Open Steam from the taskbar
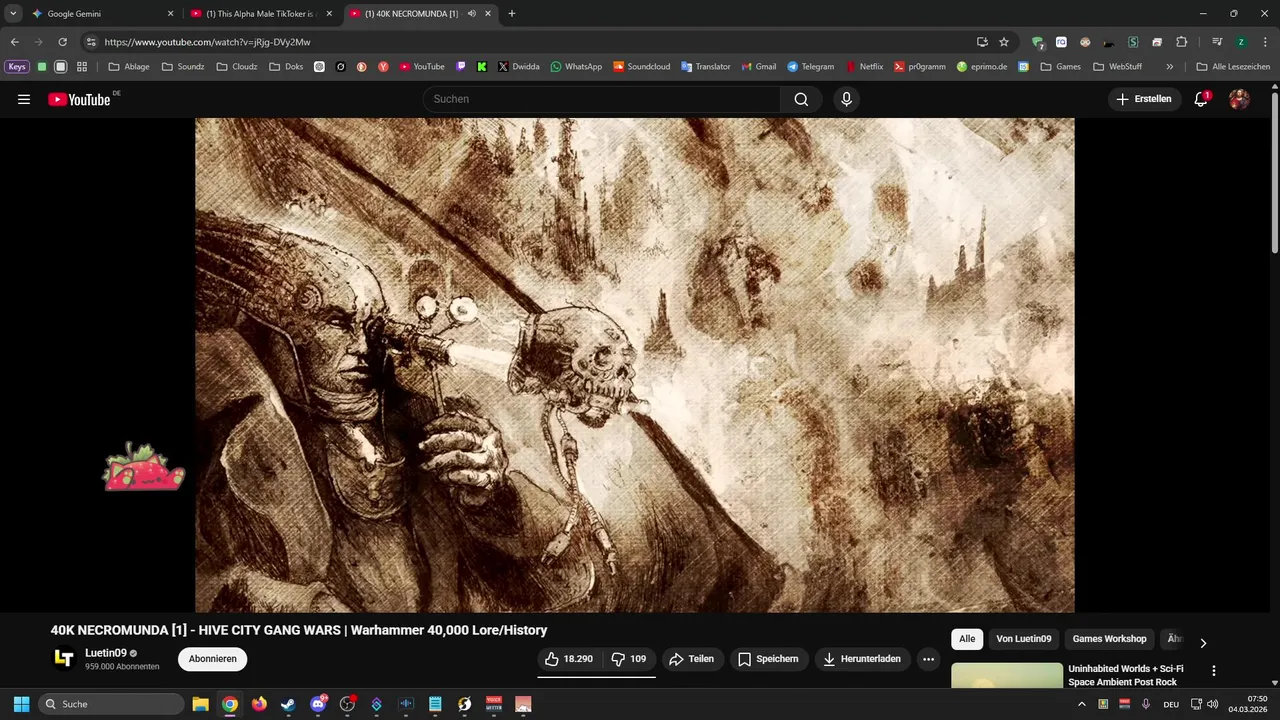This screenshot has height=720, width=1280. (x=288, y=704)
